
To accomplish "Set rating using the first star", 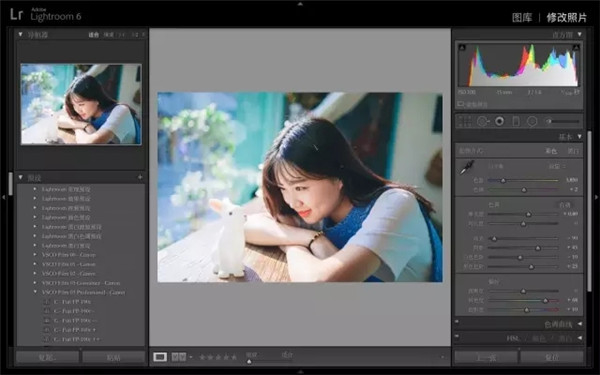I will 202,357.
